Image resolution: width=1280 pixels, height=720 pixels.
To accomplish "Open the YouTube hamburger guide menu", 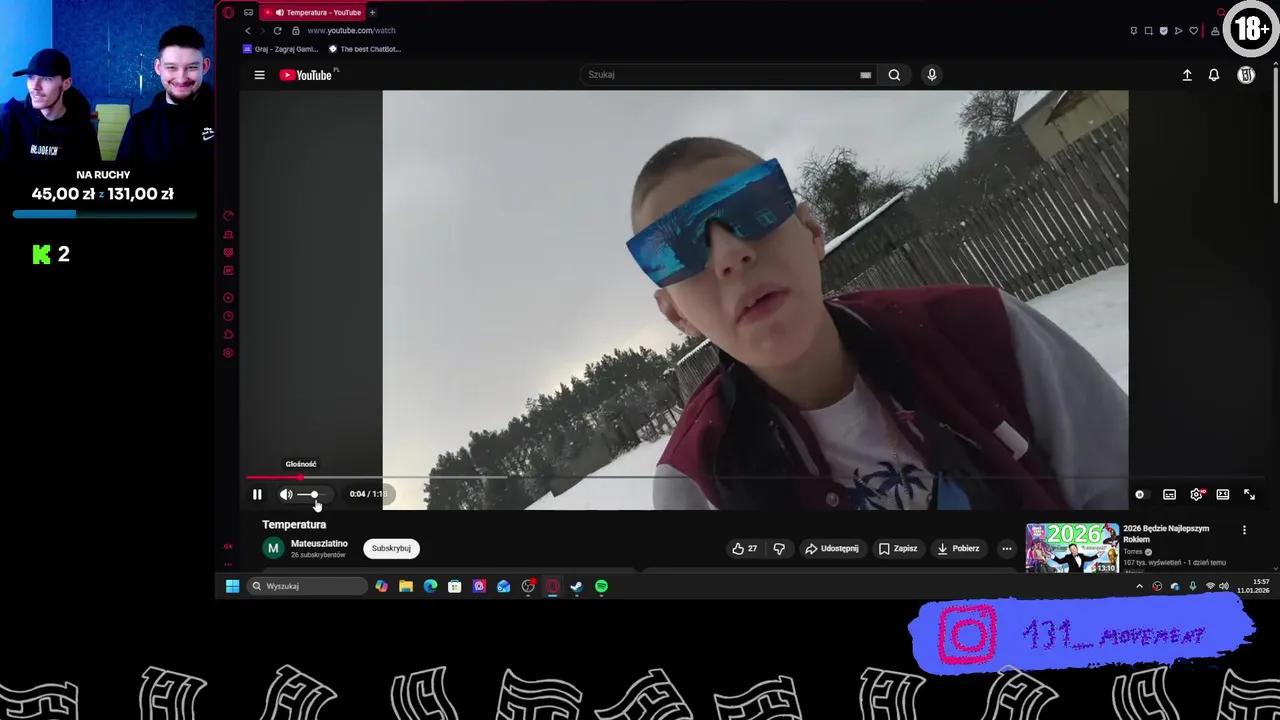I will [x=259, y=75].
